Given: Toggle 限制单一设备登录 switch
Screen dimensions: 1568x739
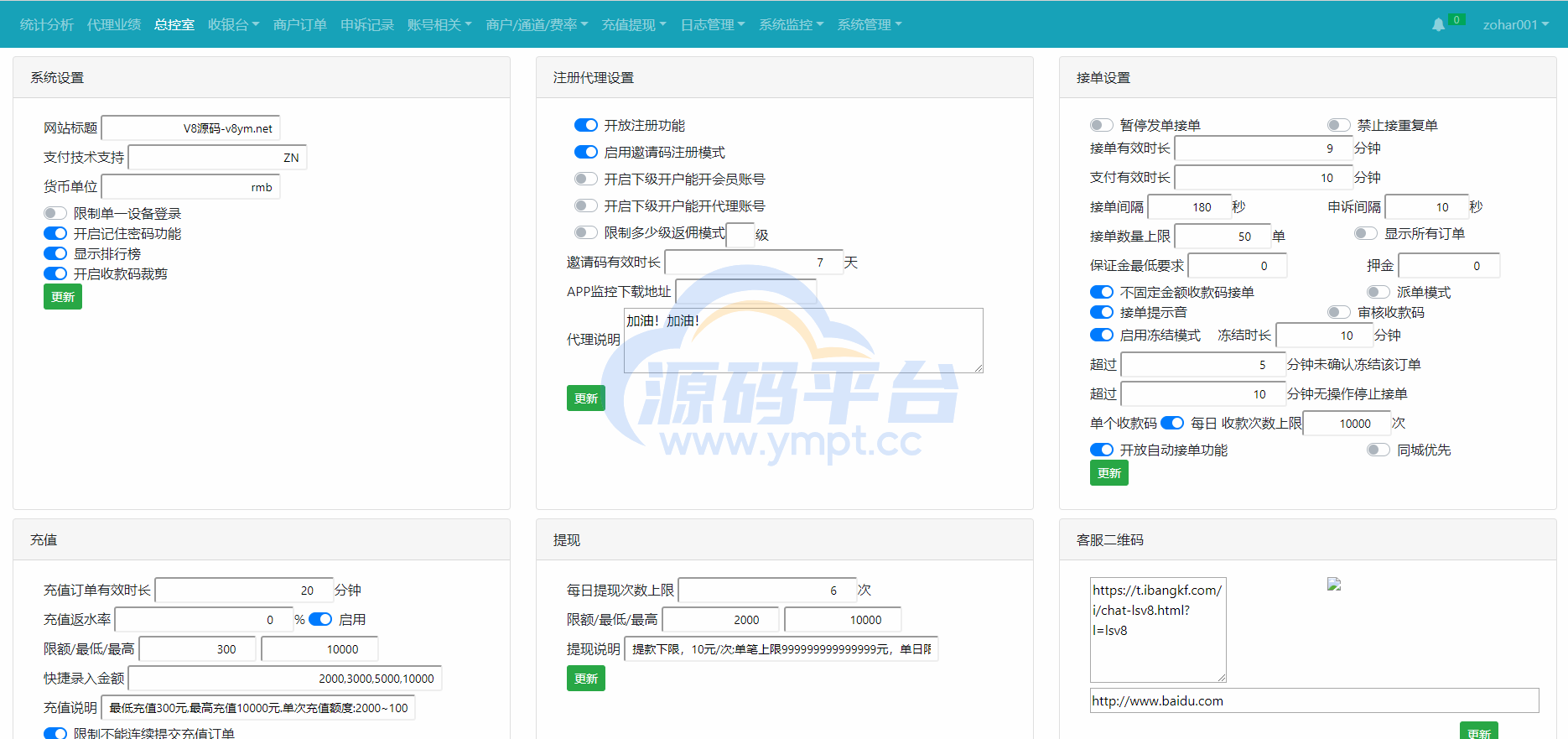Looking at the screenshot, I should pos(55,213).
